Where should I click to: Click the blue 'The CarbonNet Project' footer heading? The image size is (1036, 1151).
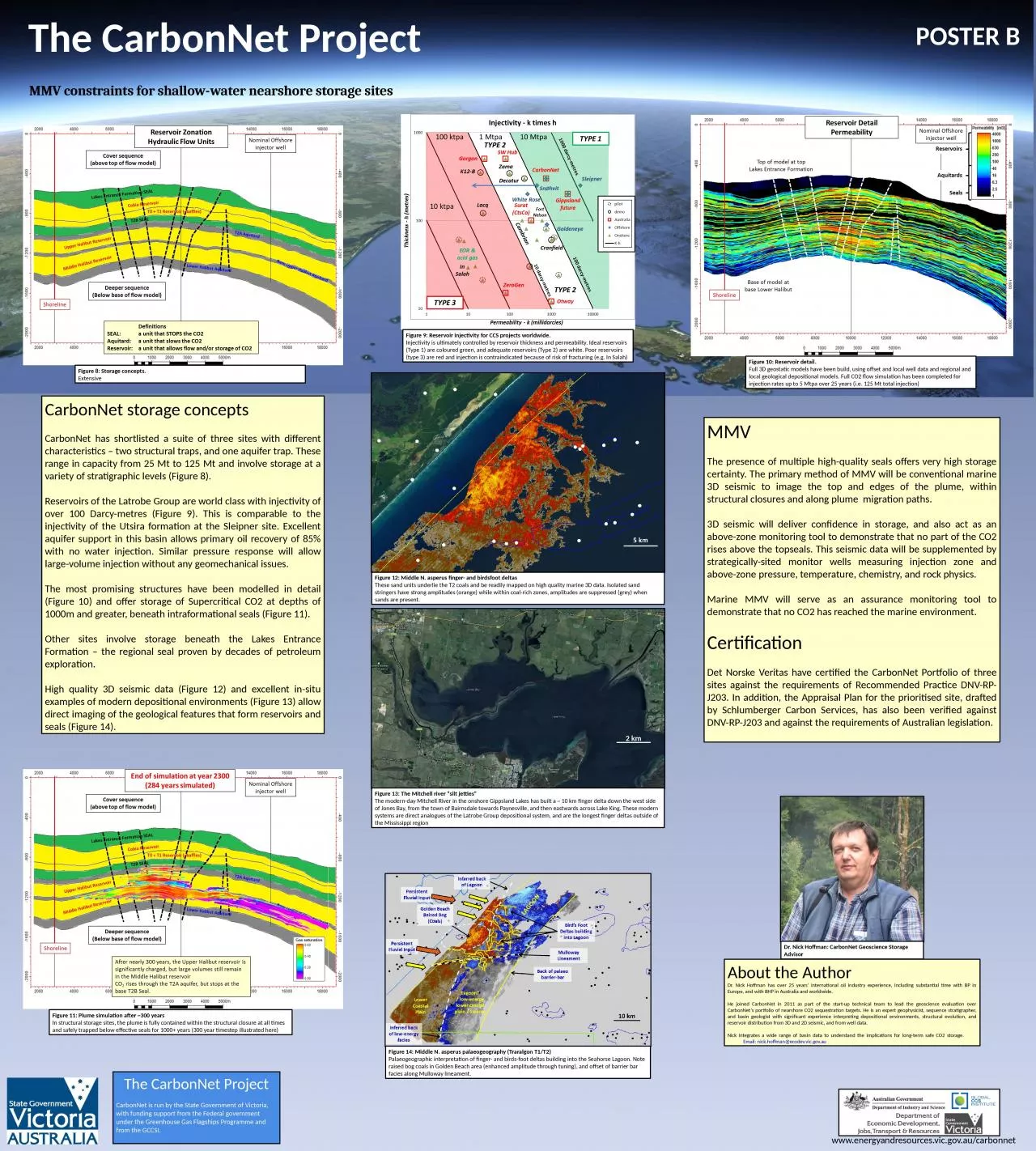point(196,1084)
